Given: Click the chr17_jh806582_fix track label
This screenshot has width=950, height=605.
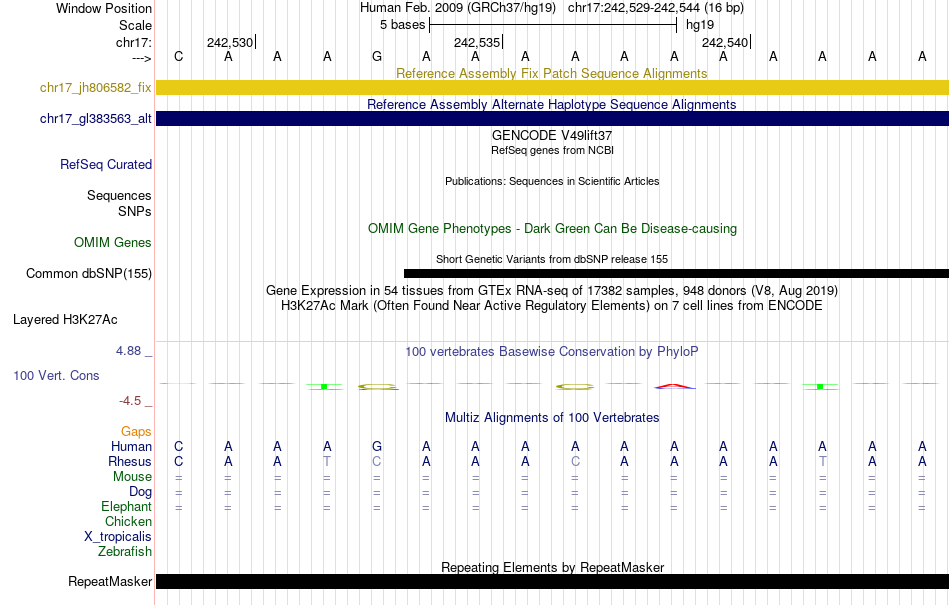Looking at the screenshot, I should (96, 87).
